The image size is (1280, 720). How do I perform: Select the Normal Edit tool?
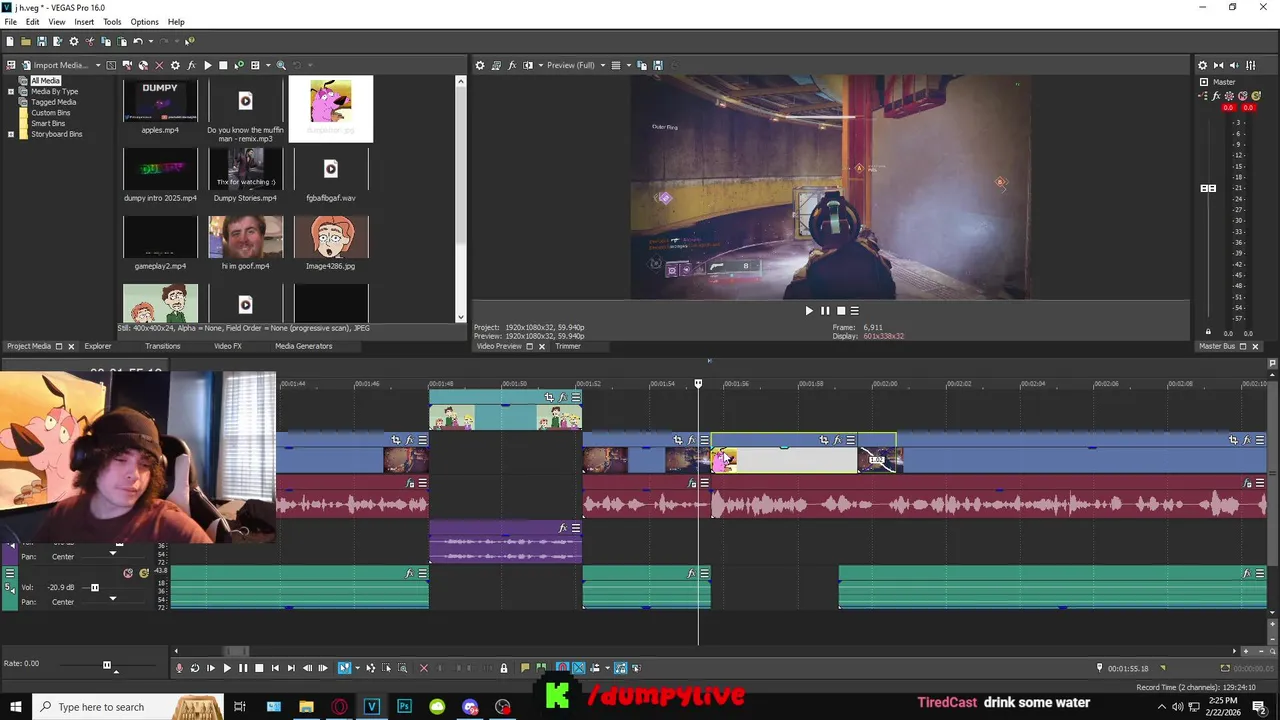click(x=343, y=668)
